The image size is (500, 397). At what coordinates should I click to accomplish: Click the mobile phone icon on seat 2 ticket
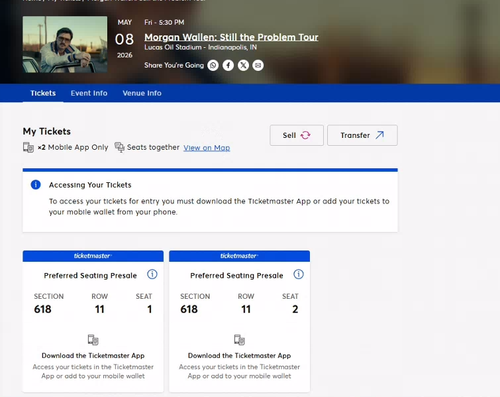(239, 340)
